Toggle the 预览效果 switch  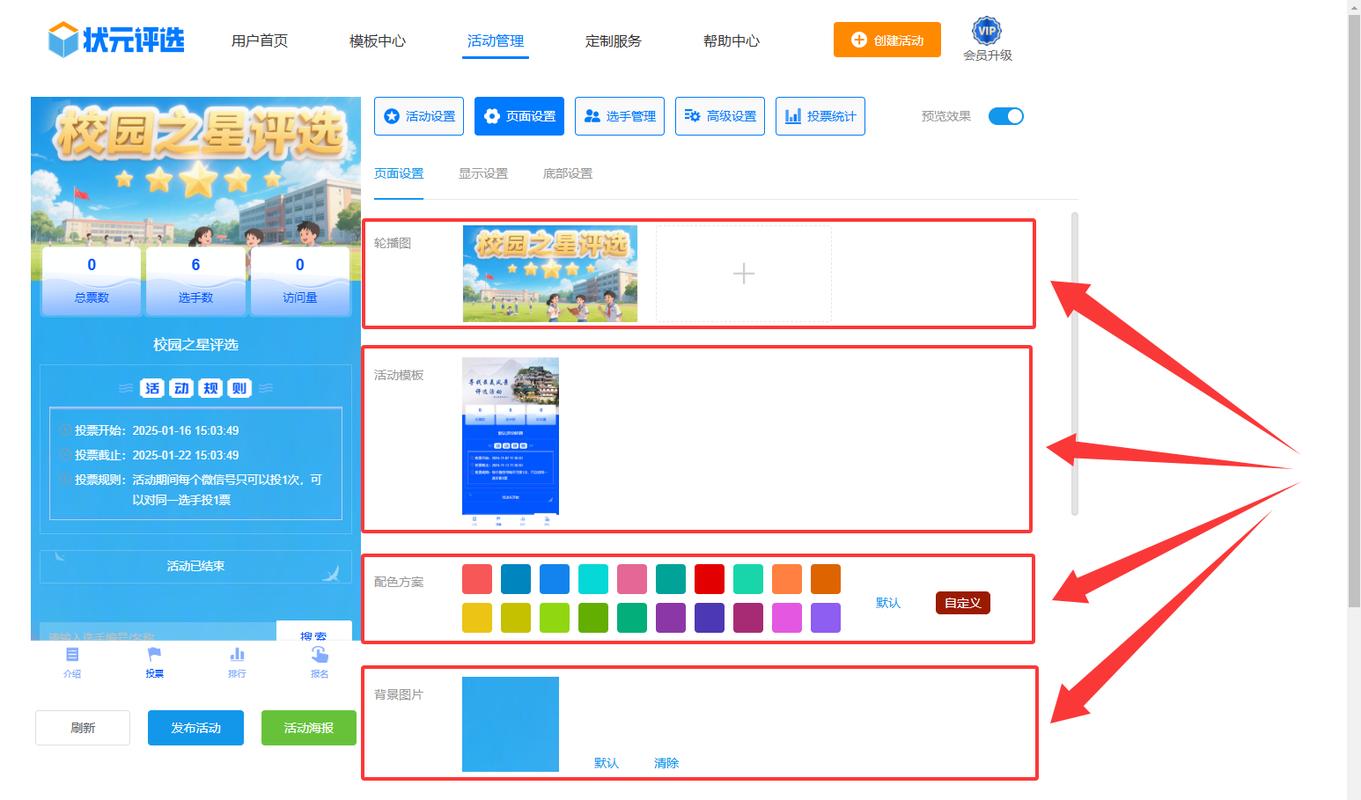tap(1005, 116)
